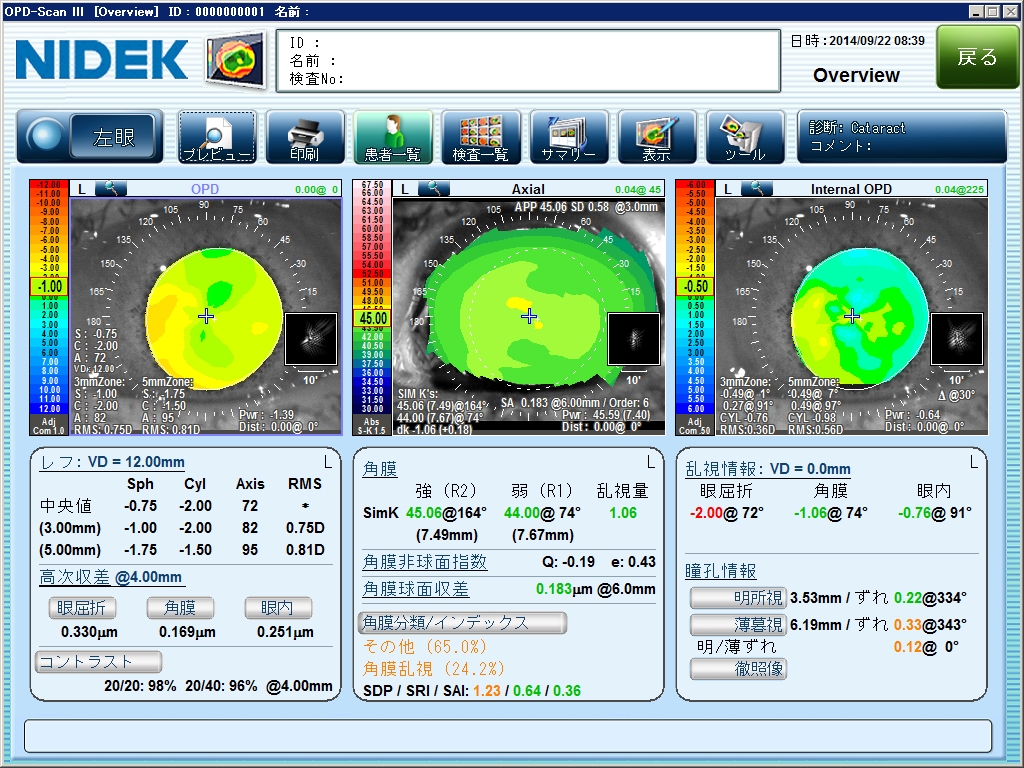Select the 薄暮視 mesopic pupil button

pos(737,625)
